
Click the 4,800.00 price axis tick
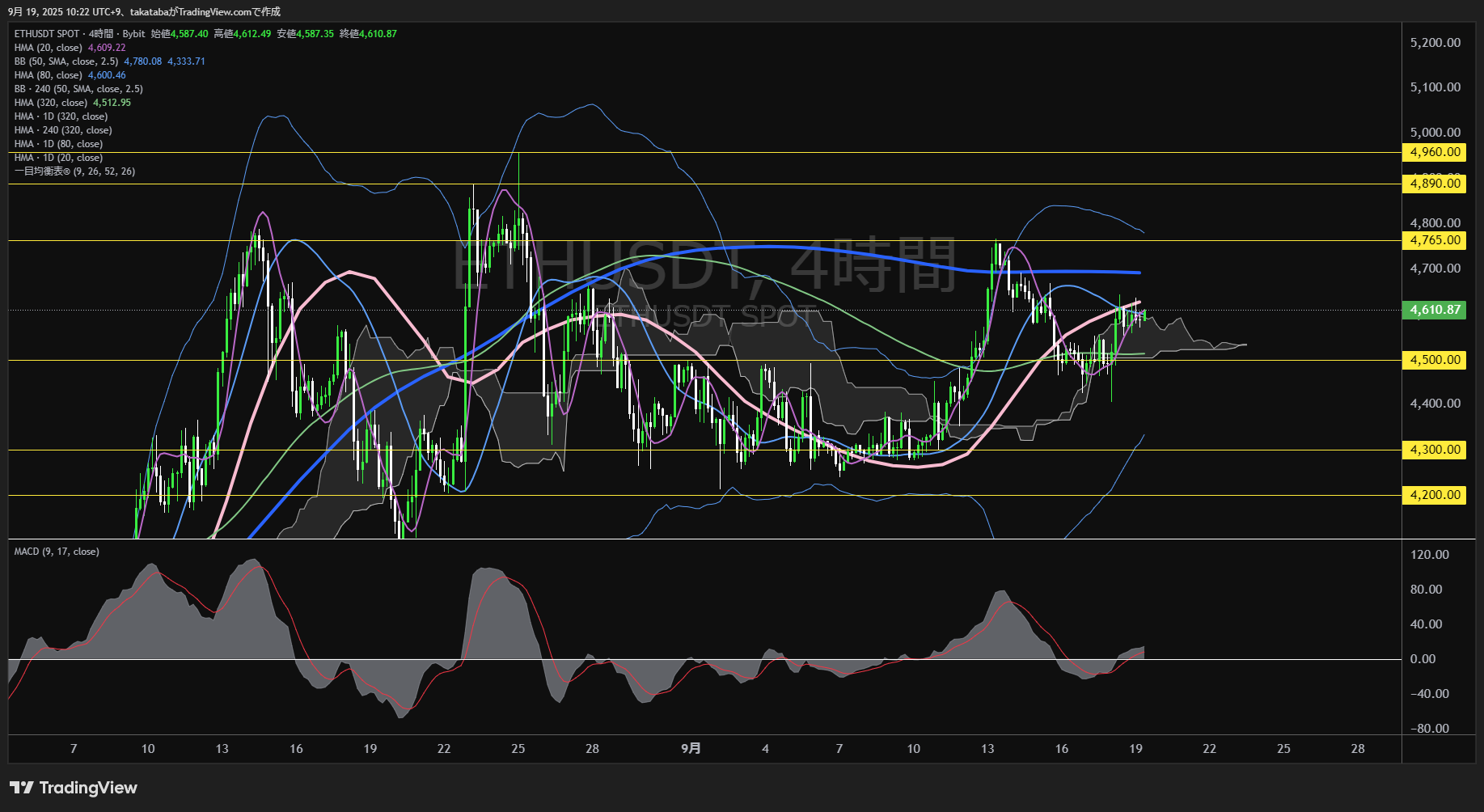1435,223
